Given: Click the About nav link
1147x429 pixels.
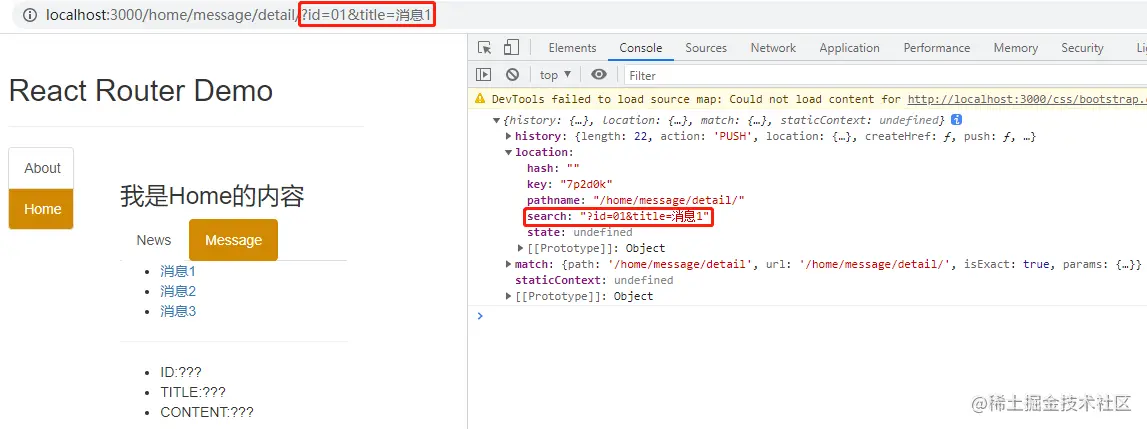Looking at the screenshot, I should coord(42,168).
